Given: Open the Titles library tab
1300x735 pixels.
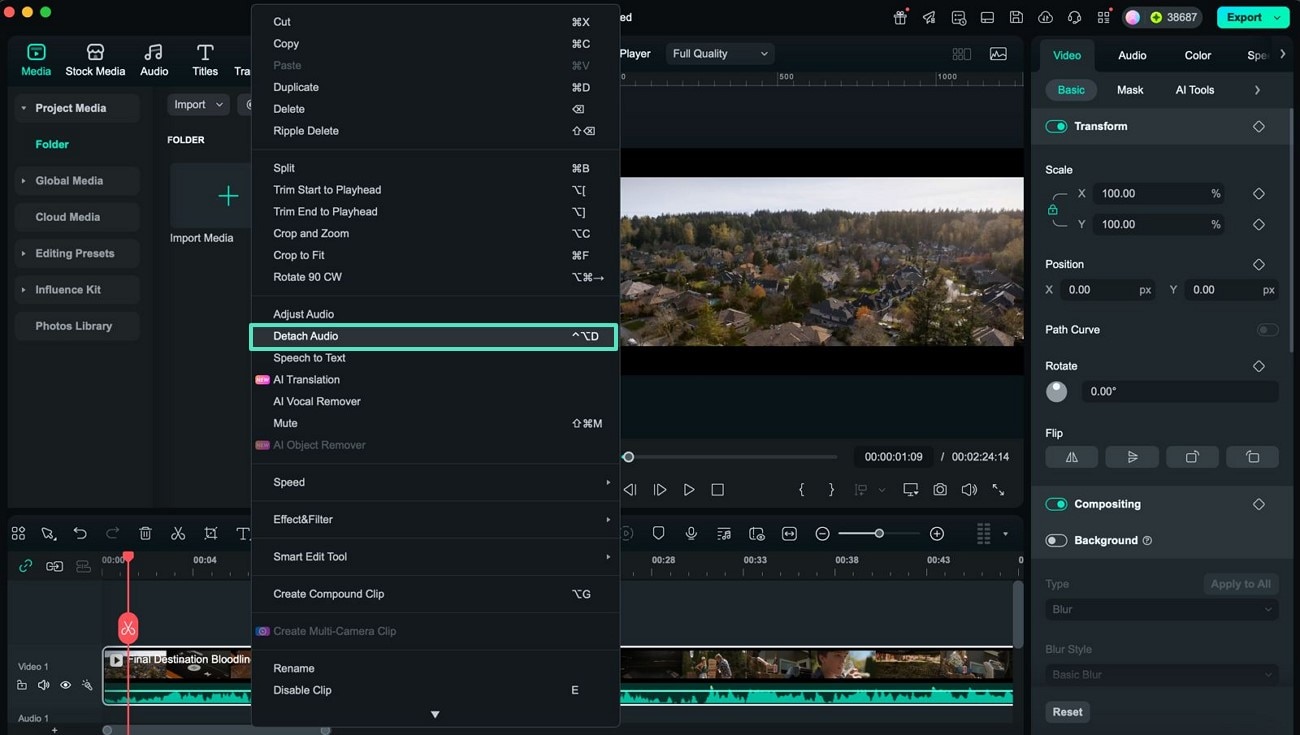Looking at the screenshot, I should coord(205,60).
